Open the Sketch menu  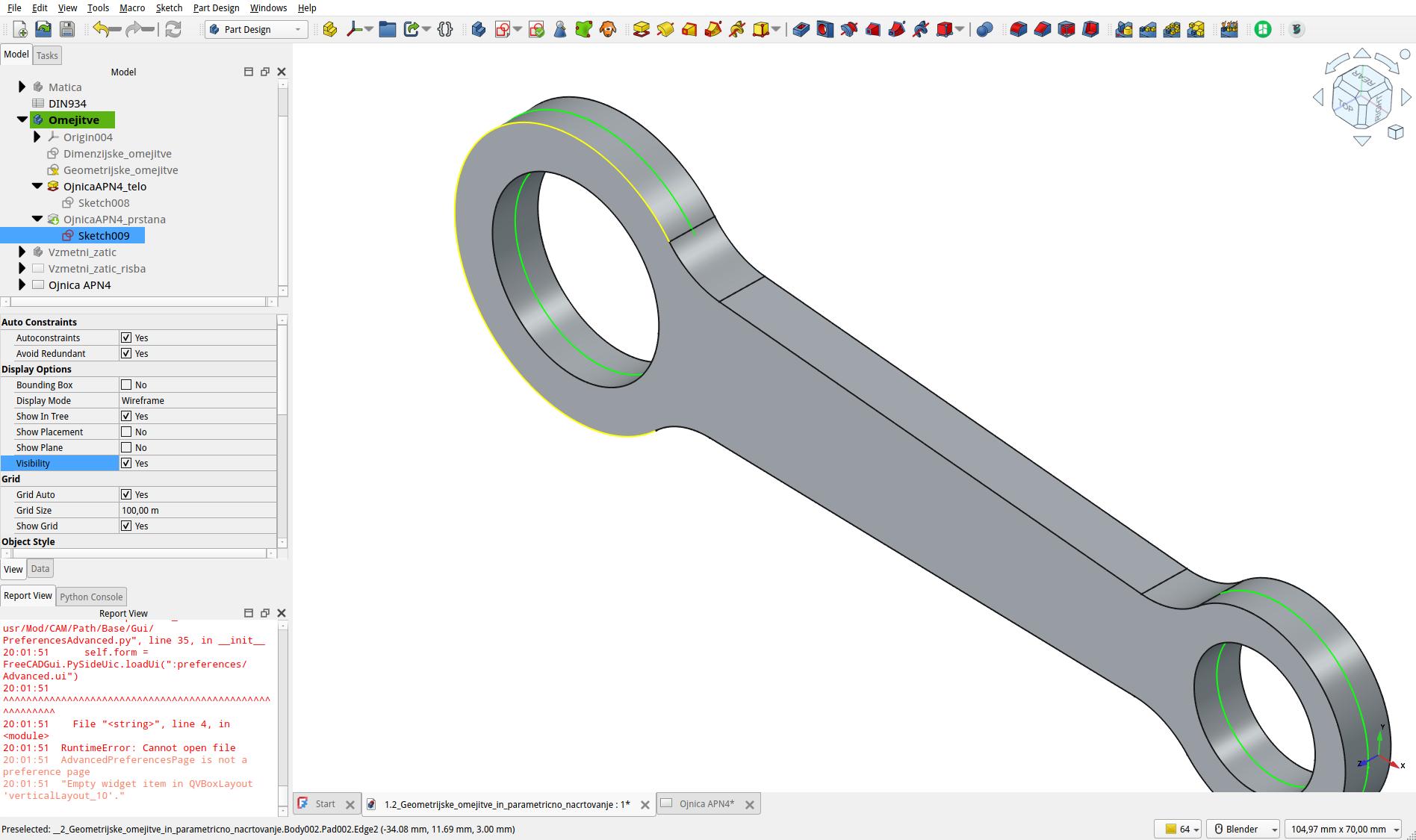click(169, 8)
